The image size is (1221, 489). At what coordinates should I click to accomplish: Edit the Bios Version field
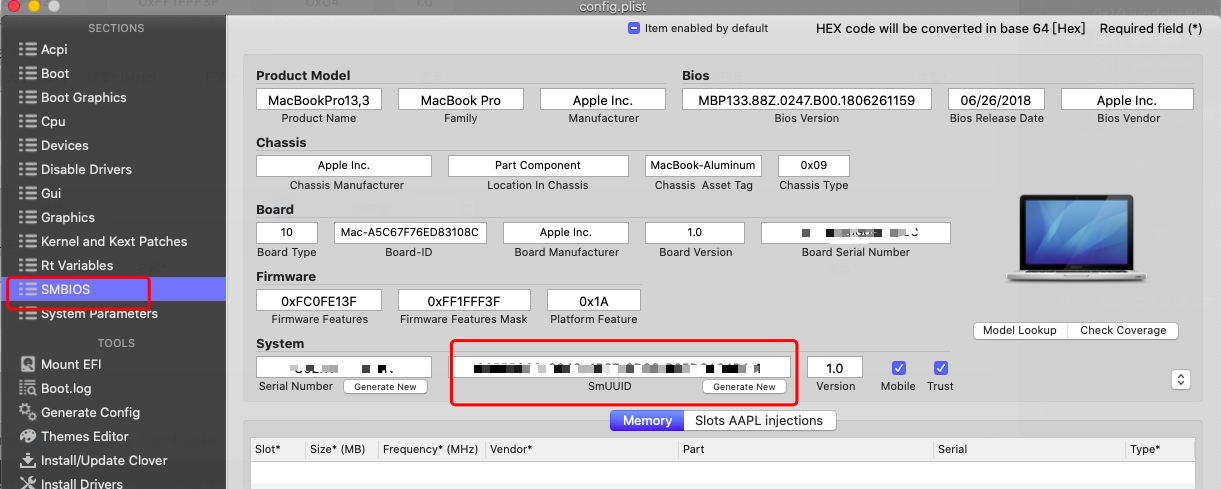click(x=807, y=100)
